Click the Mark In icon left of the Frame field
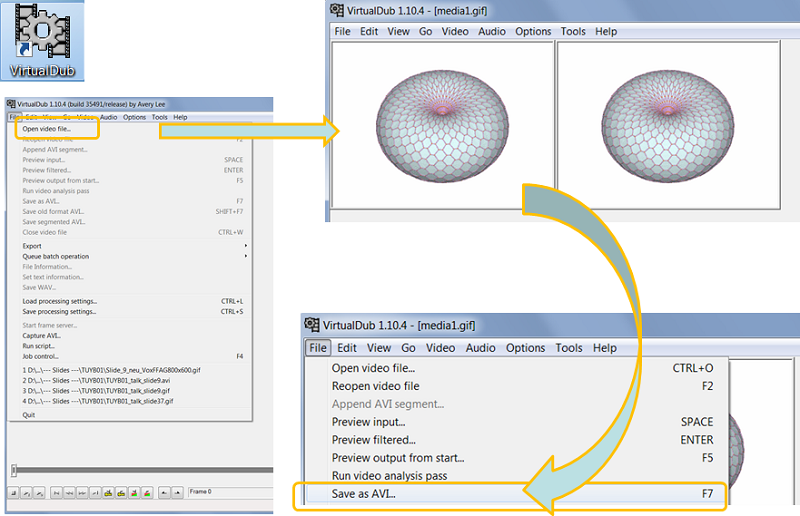The width and height of the screenshot is (800, 516). [x=164, y=493]
